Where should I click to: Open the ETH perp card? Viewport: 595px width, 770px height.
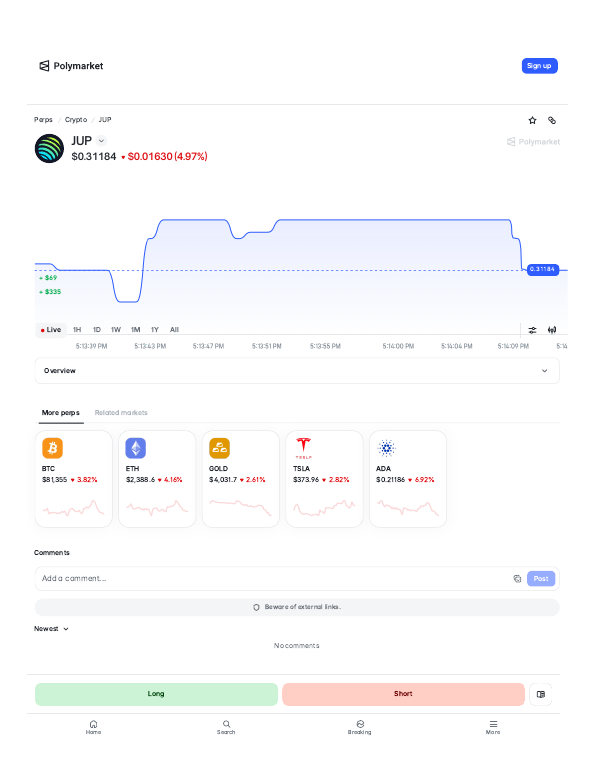tap(157, 479)
